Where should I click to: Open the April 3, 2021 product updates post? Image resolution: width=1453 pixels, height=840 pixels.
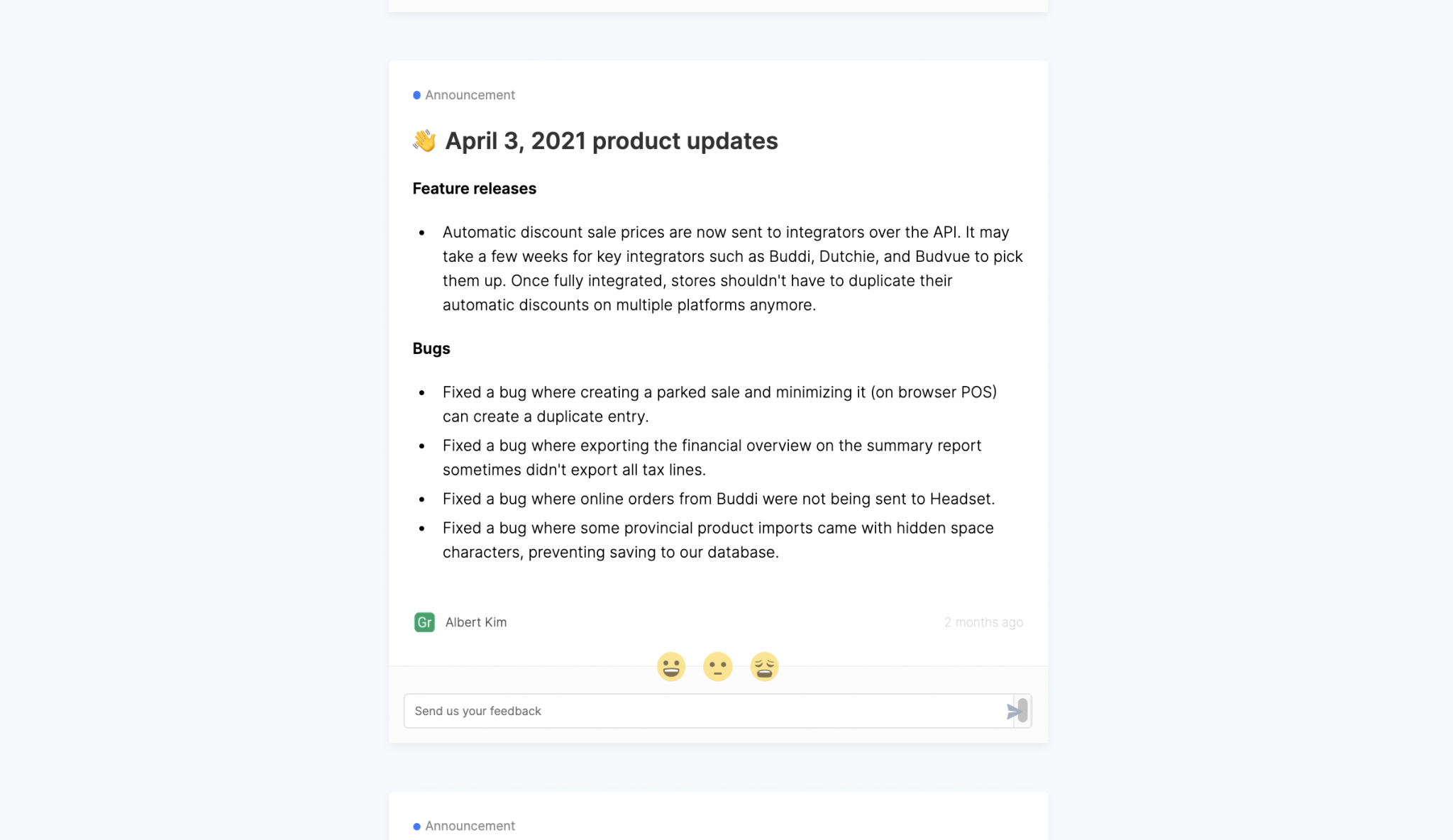(611, 140)
